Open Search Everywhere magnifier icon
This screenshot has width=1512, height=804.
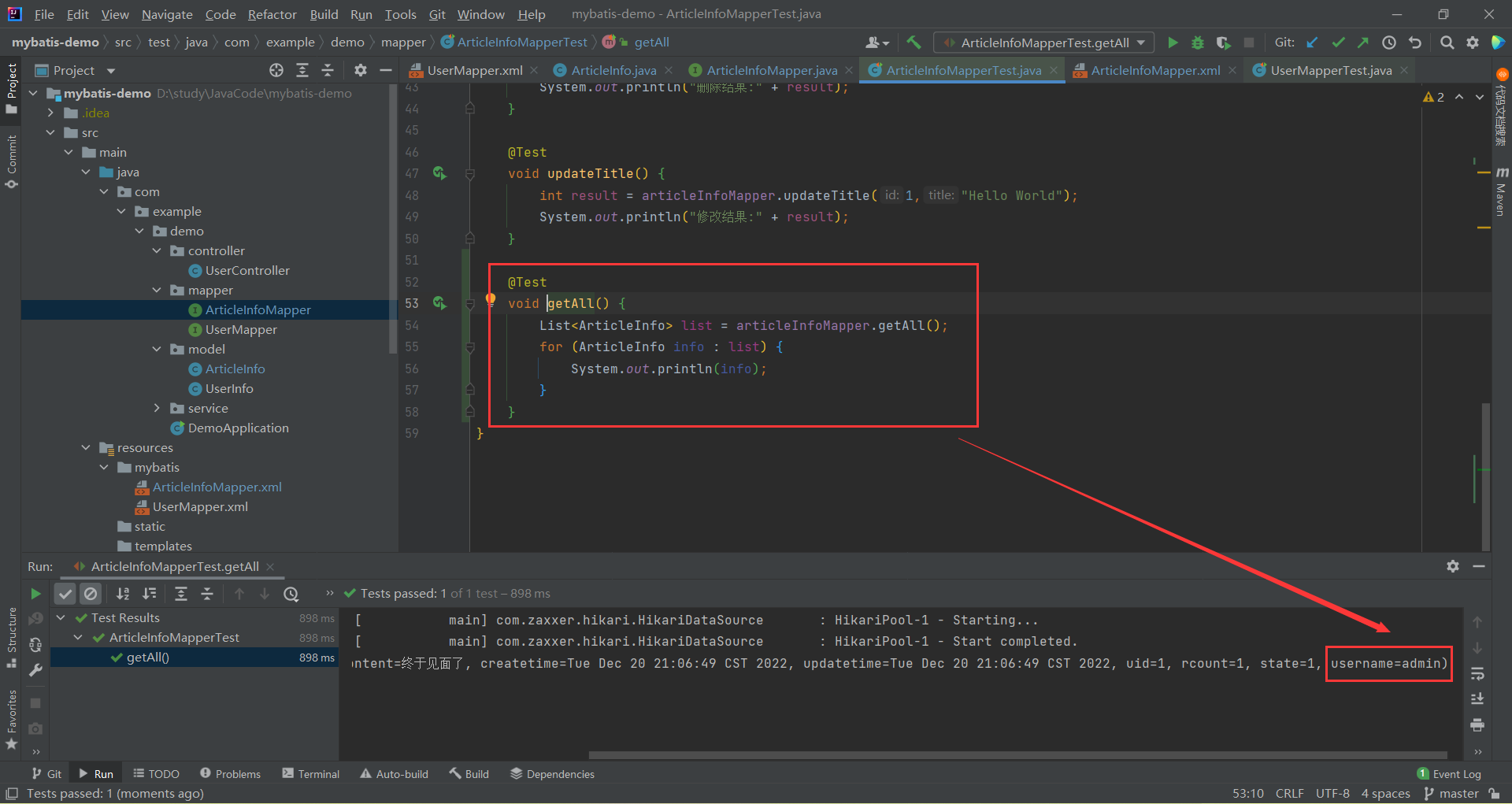tap(1447, 43)
